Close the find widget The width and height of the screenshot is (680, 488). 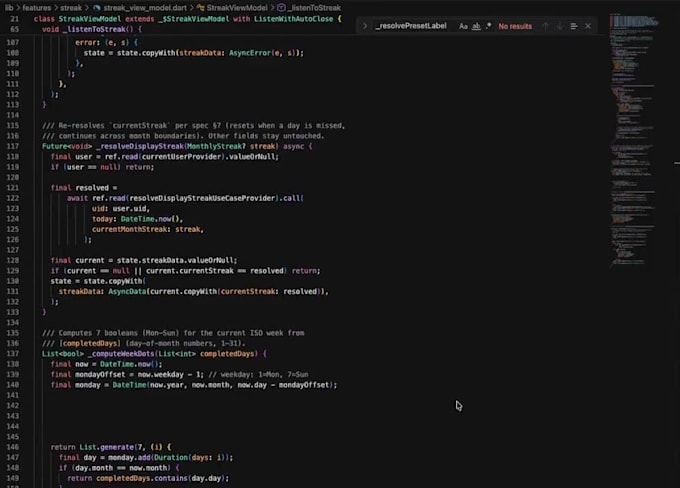(x=588, y=26)
